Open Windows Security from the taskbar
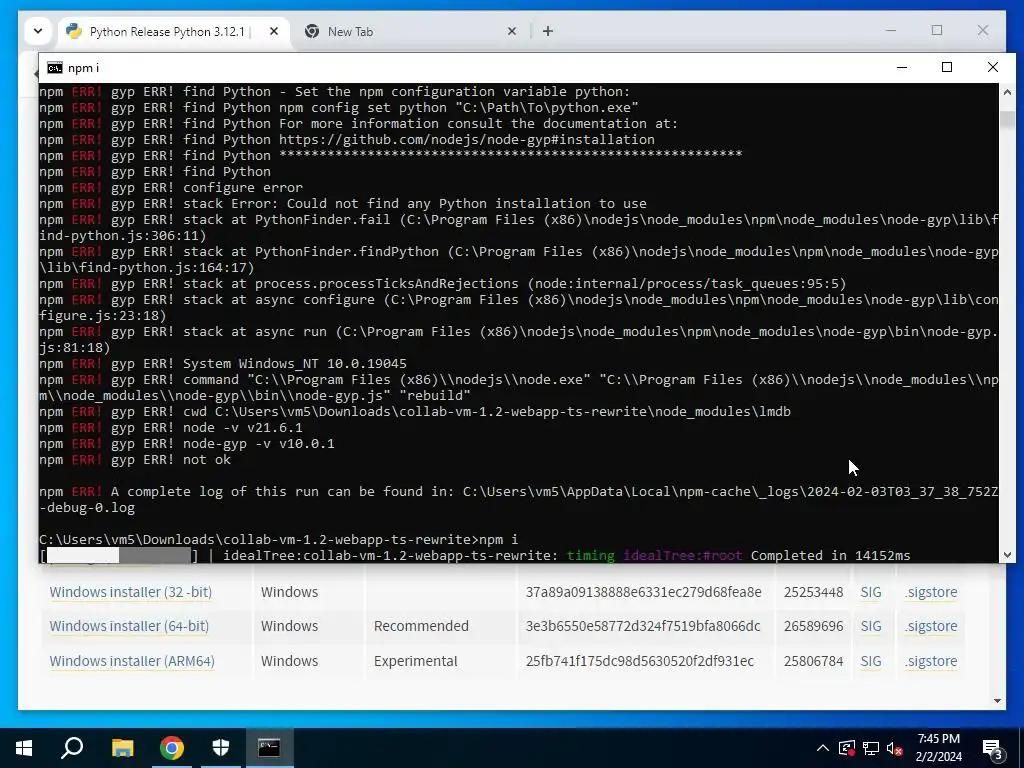The height and width of the screenshot is (768, 1024). (221, 748)
